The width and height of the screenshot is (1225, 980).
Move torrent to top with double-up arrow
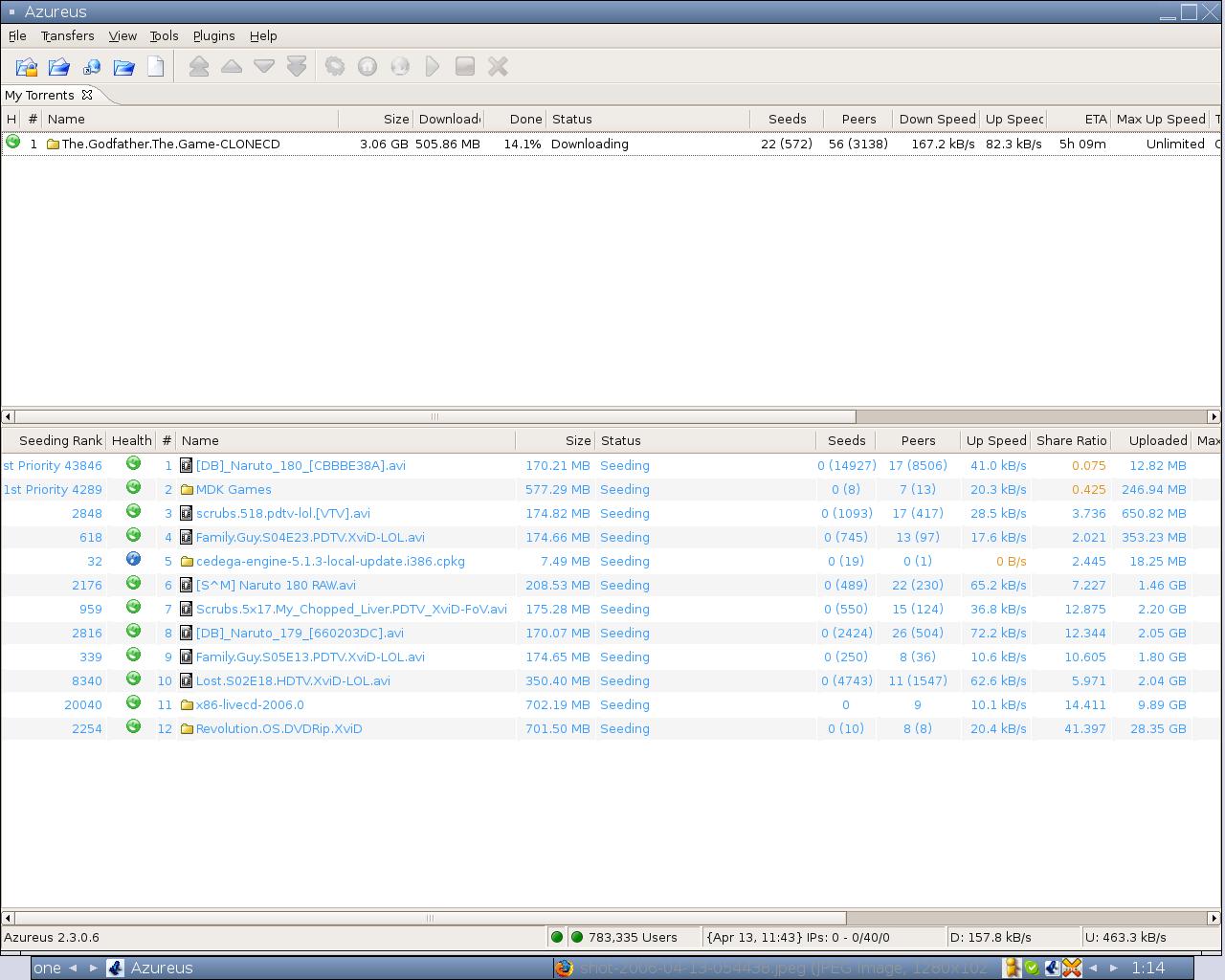pyautogui.click(x=199, y=67)
